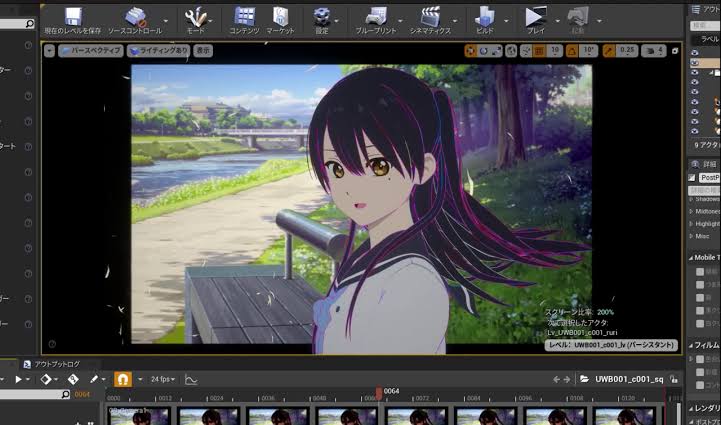Click the sequencer back navigation arrow
The height and width of the screenshot is (425, 721).
click(556, 379)
